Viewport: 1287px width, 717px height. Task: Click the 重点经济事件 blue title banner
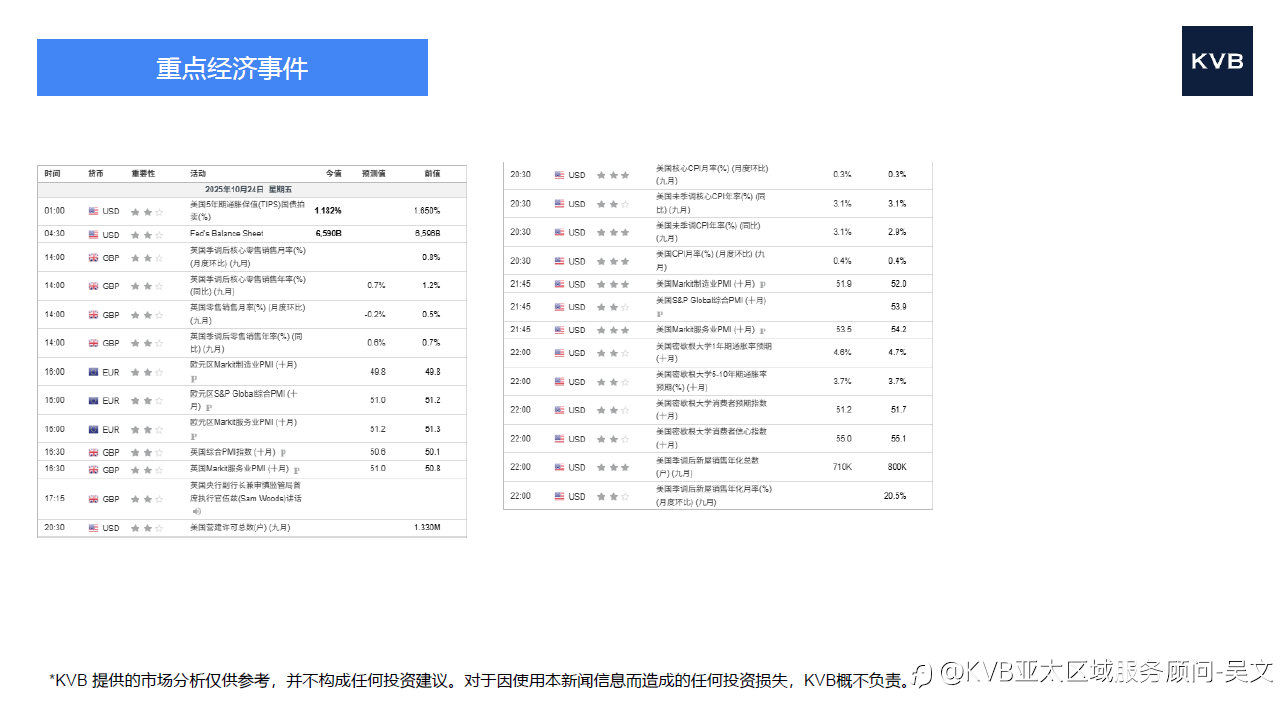[x=232, y=68]
